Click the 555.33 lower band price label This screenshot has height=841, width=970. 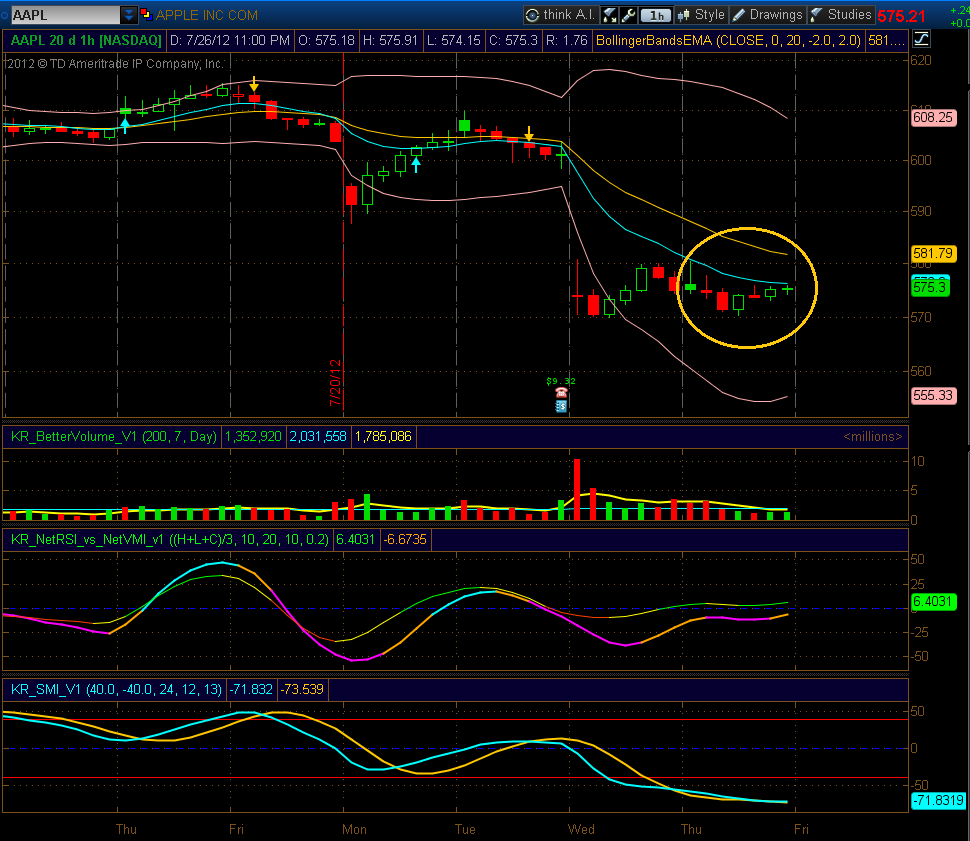pos(933,395)
